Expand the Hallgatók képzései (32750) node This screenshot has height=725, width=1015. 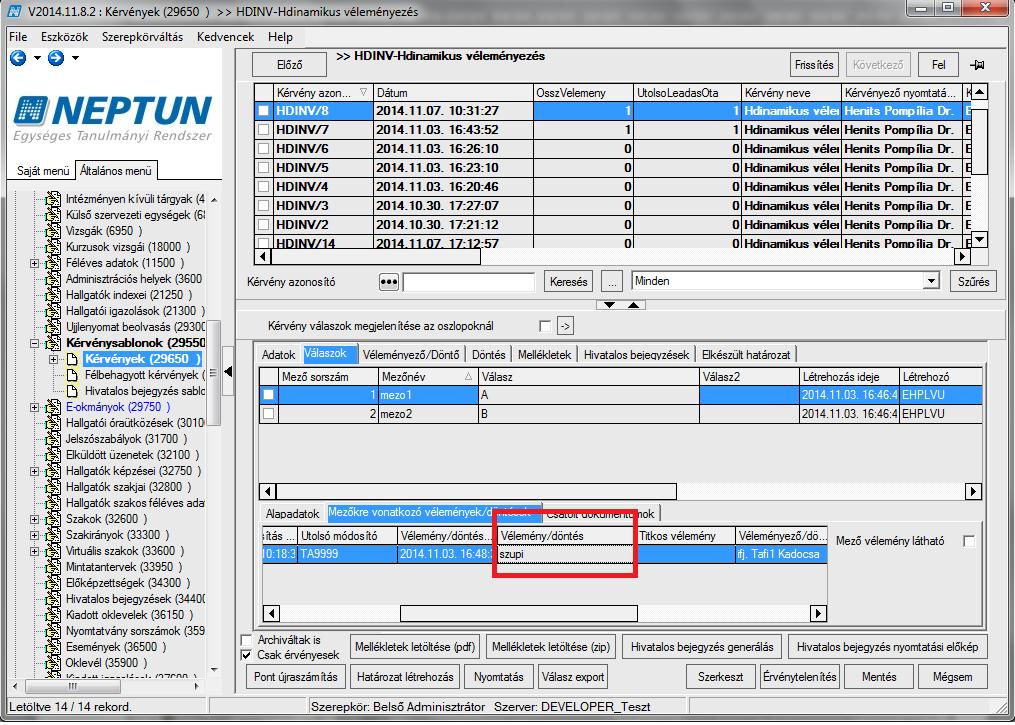coord(35,471)
